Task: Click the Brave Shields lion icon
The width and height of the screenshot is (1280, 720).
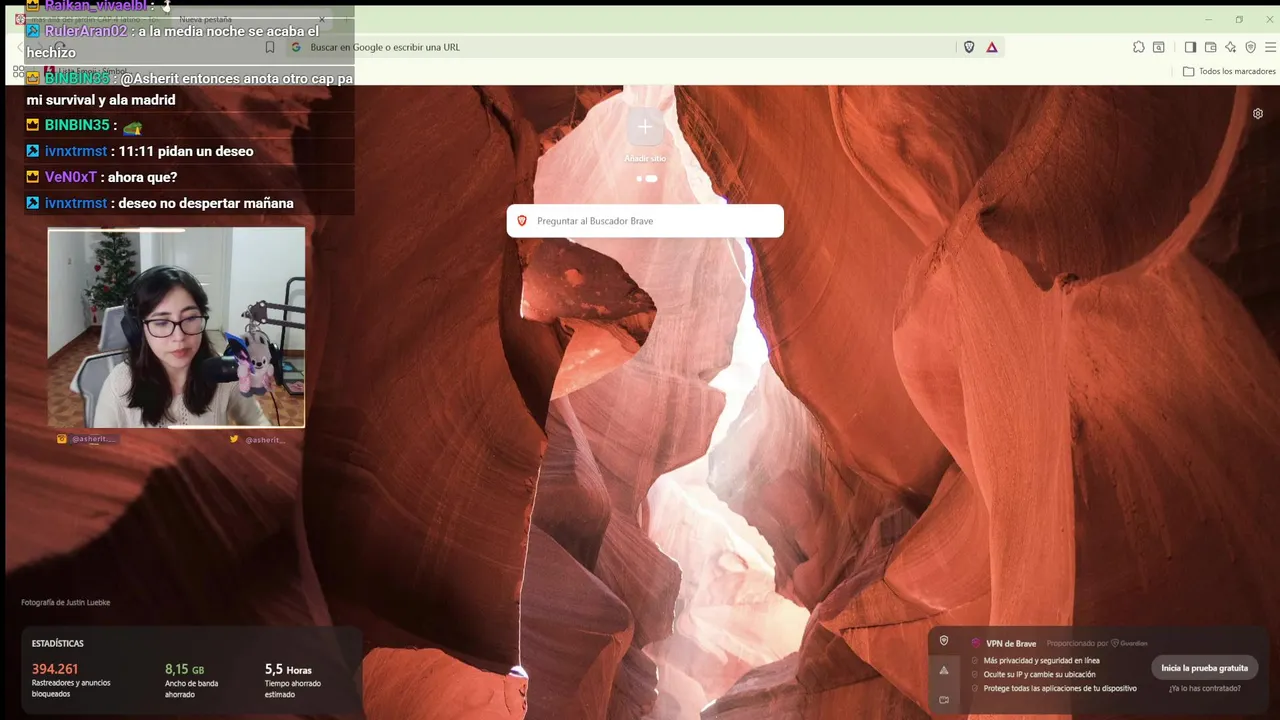Action: [969, 47]
